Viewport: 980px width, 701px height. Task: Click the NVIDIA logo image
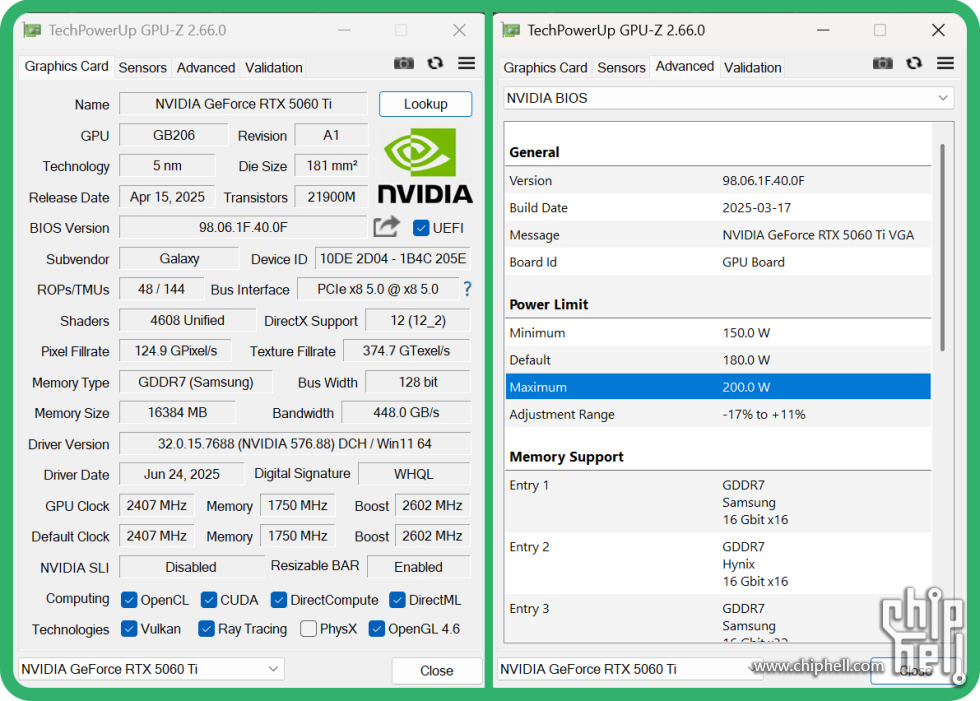click(425, 166)
